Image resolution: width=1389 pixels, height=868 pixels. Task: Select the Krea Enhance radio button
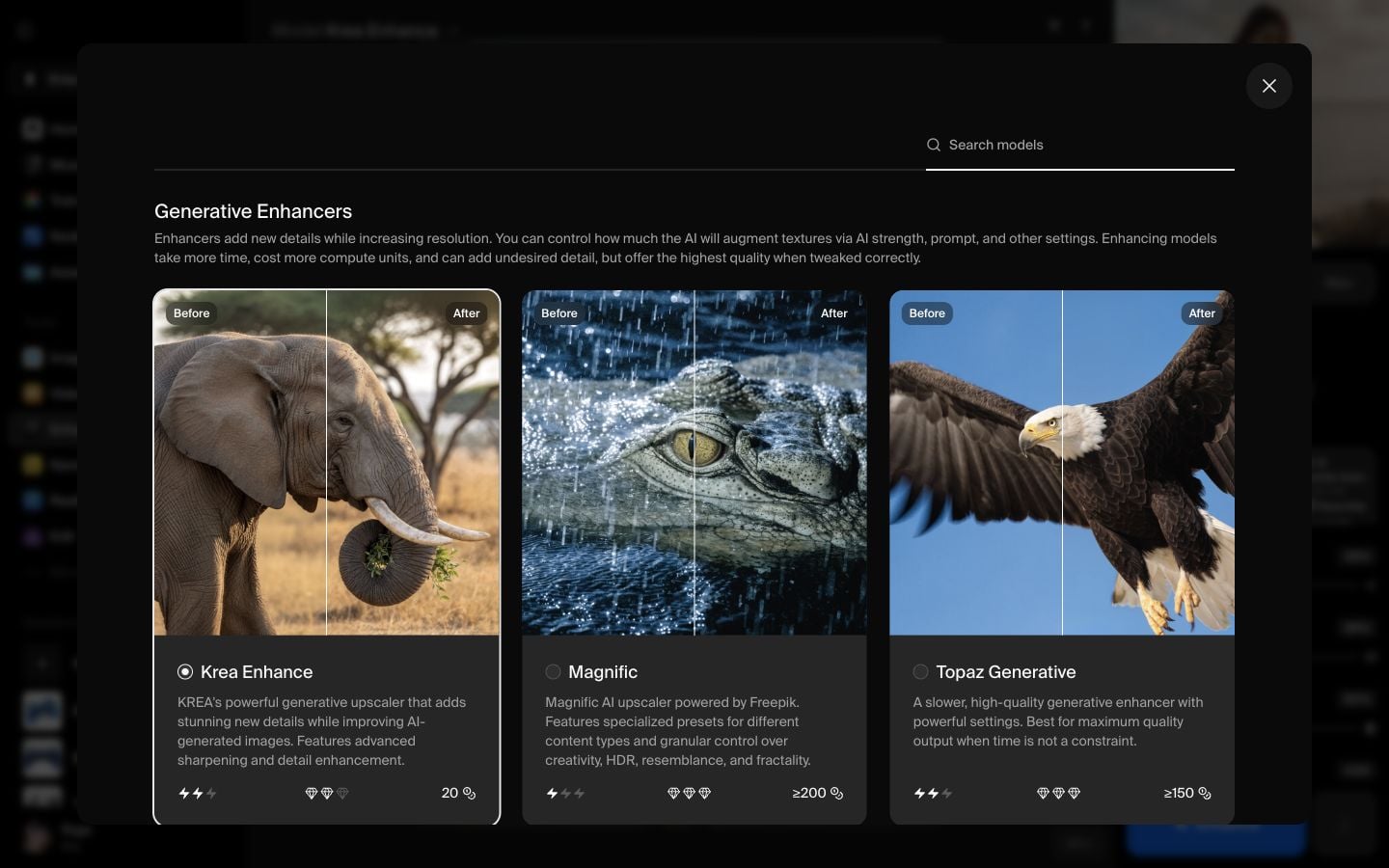click(185, 672)
